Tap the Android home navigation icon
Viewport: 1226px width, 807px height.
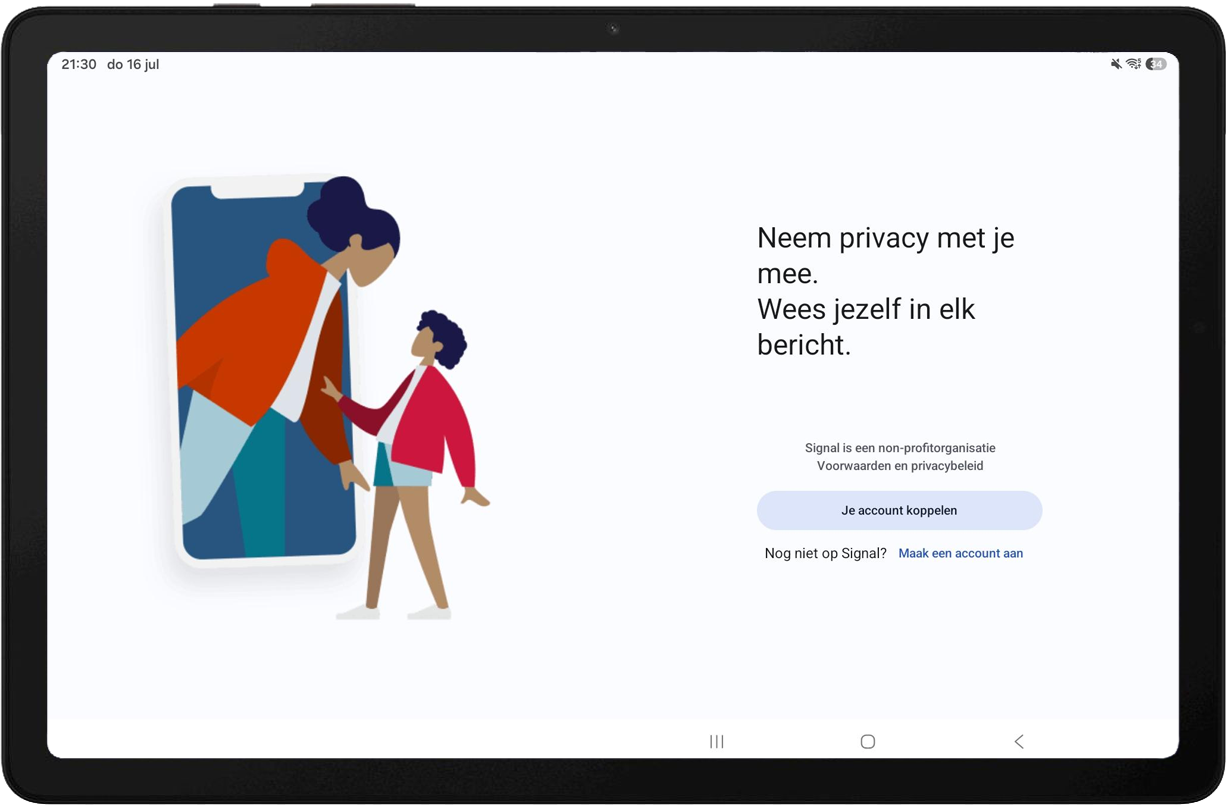point(868,741)
